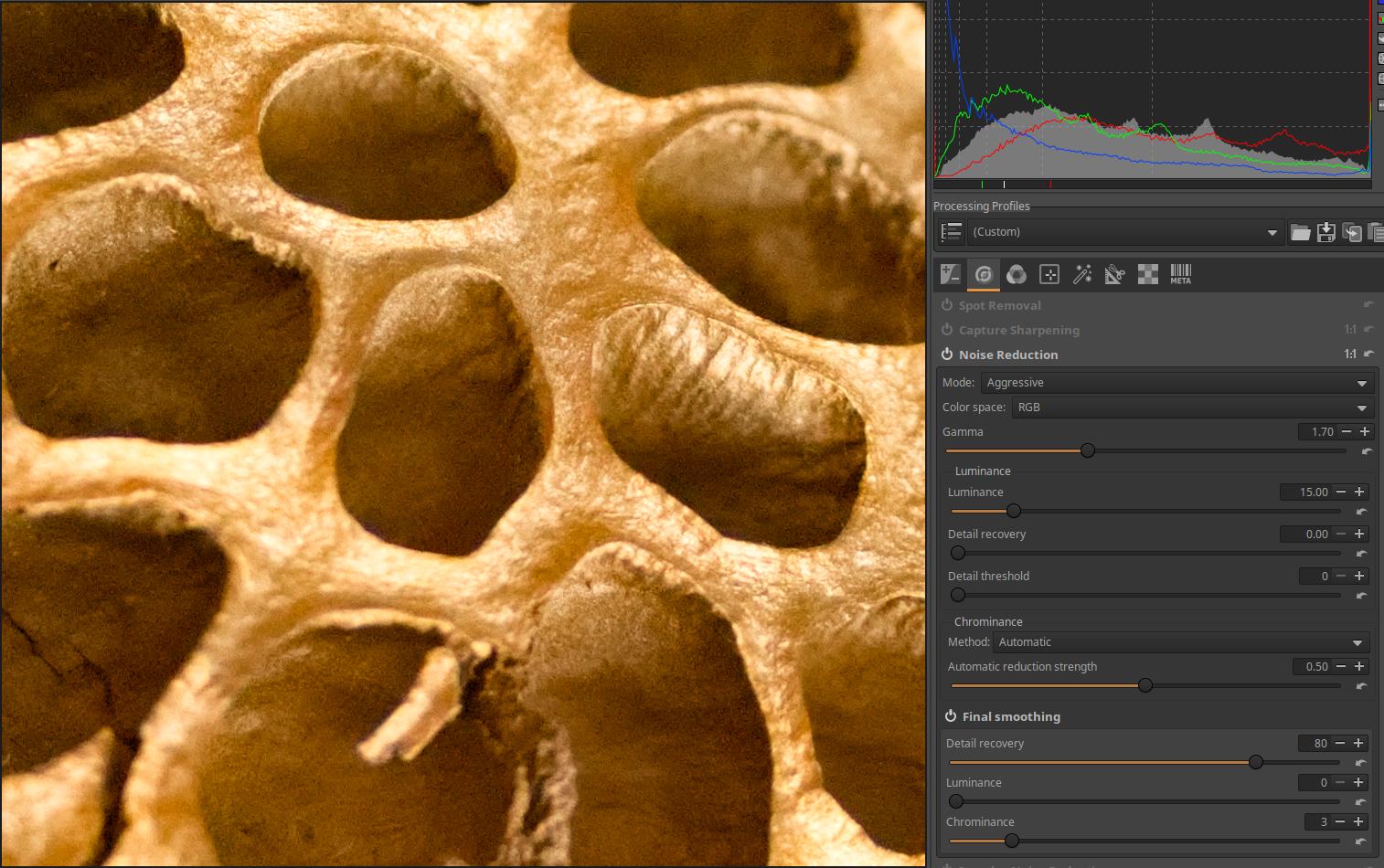Open the Metadata tab labeled META
Screen dimensions: 1384x868
(1180, 274)
